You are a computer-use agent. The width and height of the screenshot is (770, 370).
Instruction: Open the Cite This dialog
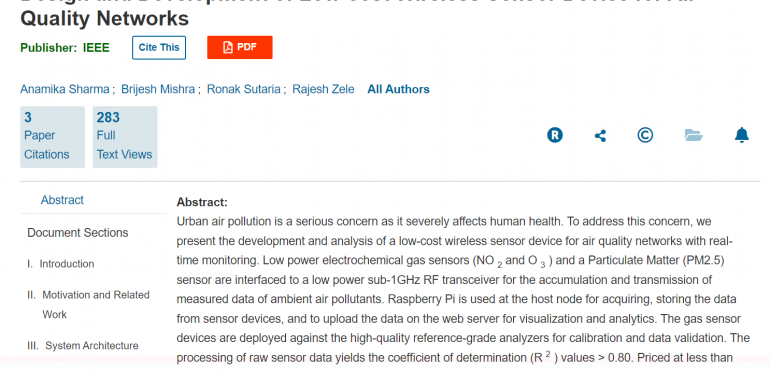159,48
